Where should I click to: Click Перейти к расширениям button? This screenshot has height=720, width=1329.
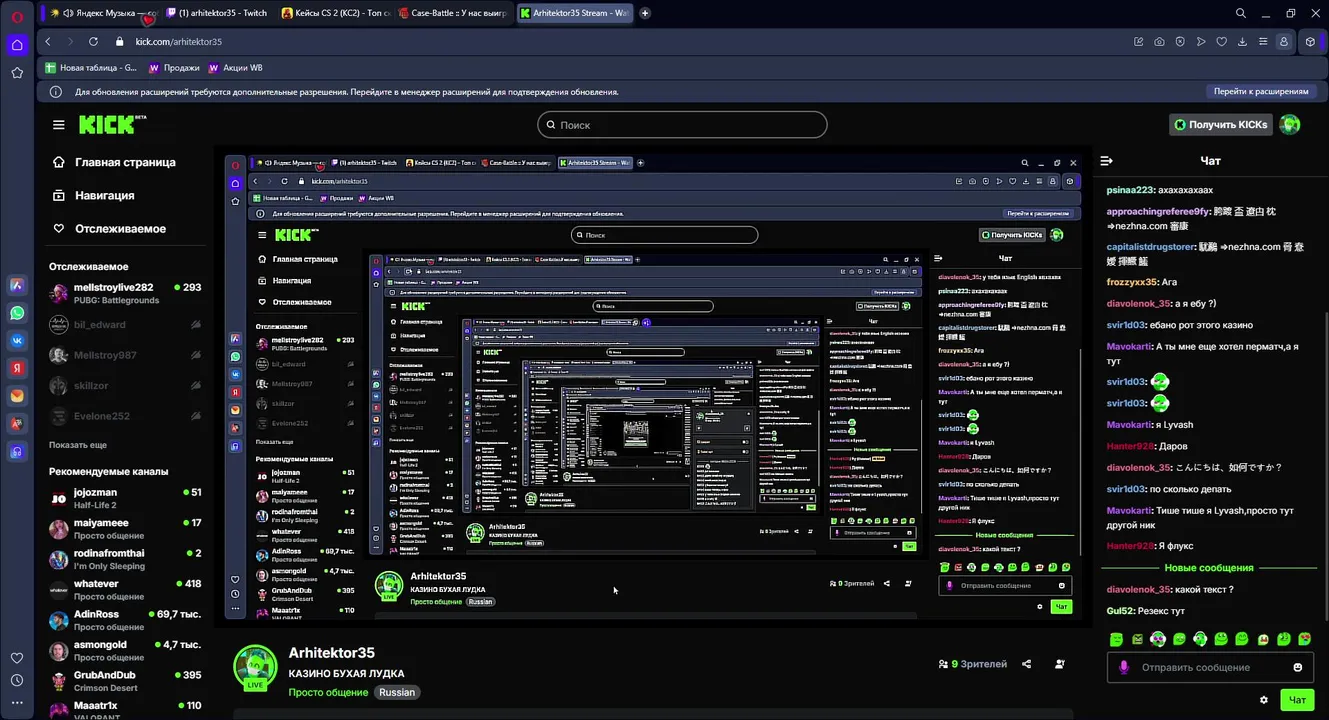tap(1260, 91)
